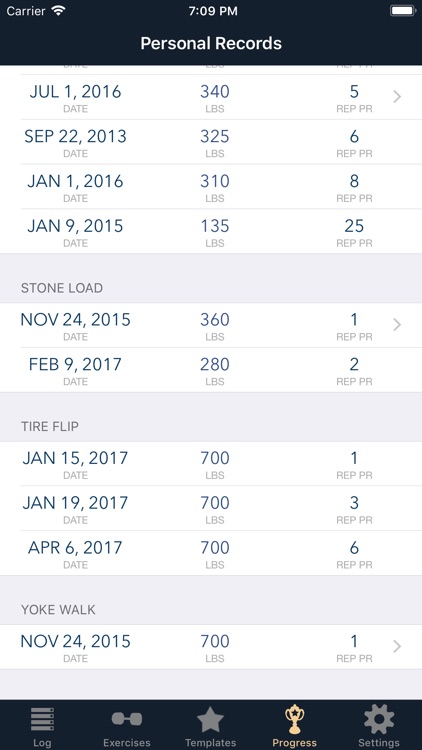
Task: Expand Stone Load NOV 24, 2015 chevron
Action: 397,325
